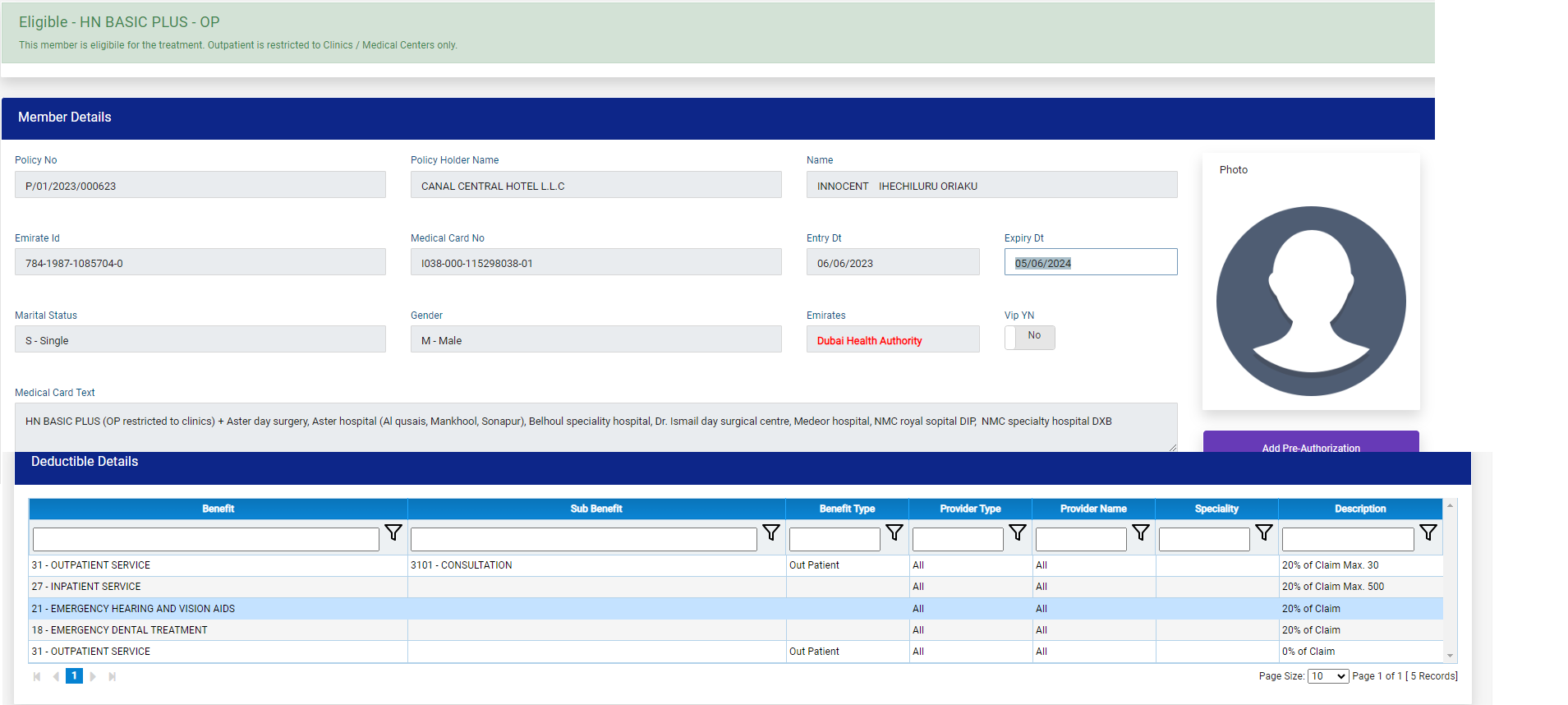Screen dimensions: 1568x705
Task: Go to the first page of records
Action: point(37,676)
